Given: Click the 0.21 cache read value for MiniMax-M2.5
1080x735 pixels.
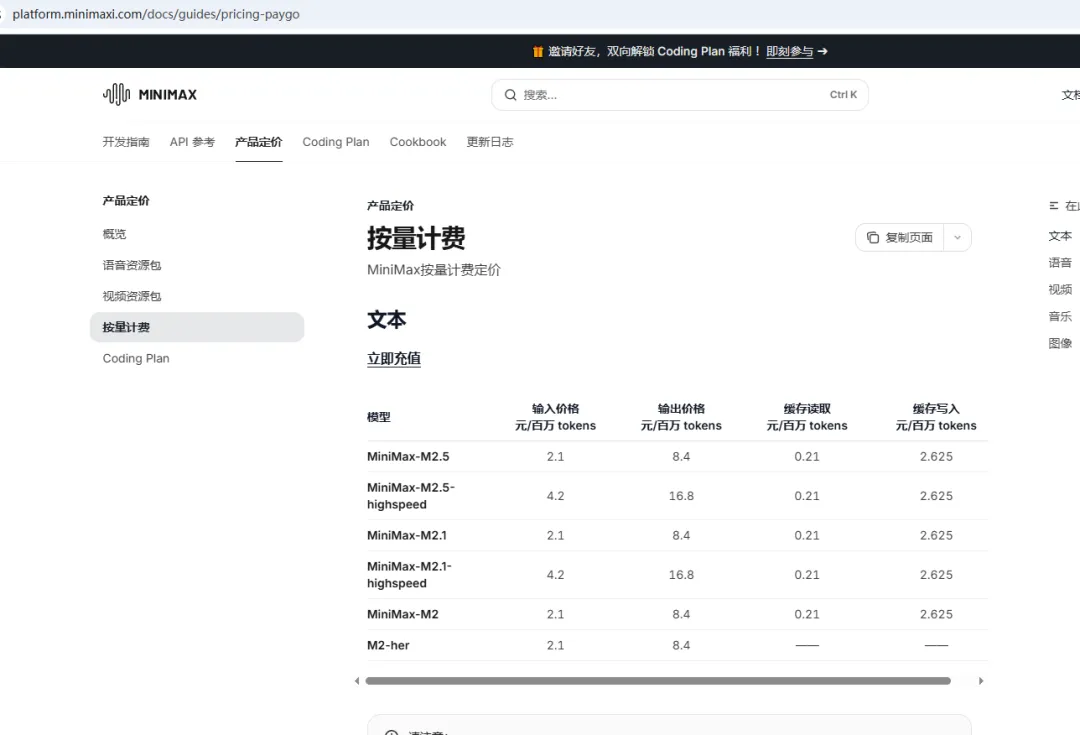Looking at the screenshot, I should (x=807, y=457).
